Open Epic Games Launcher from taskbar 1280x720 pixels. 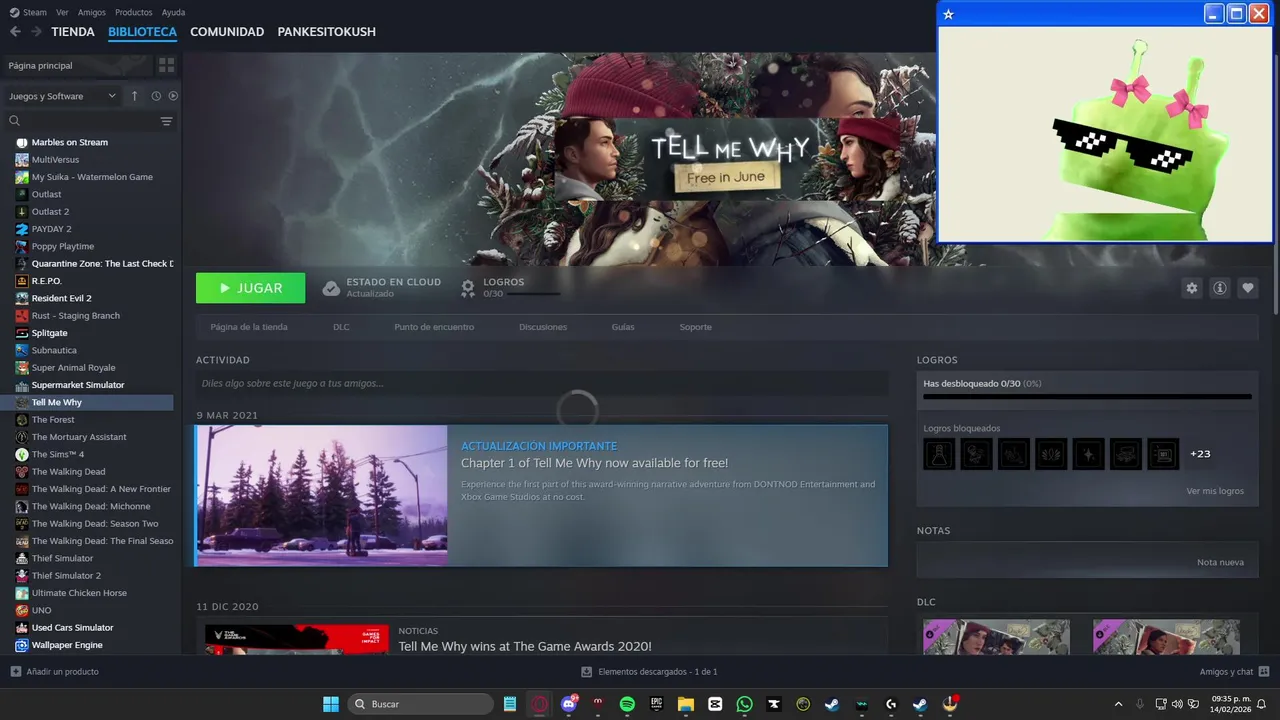(657, 704)
